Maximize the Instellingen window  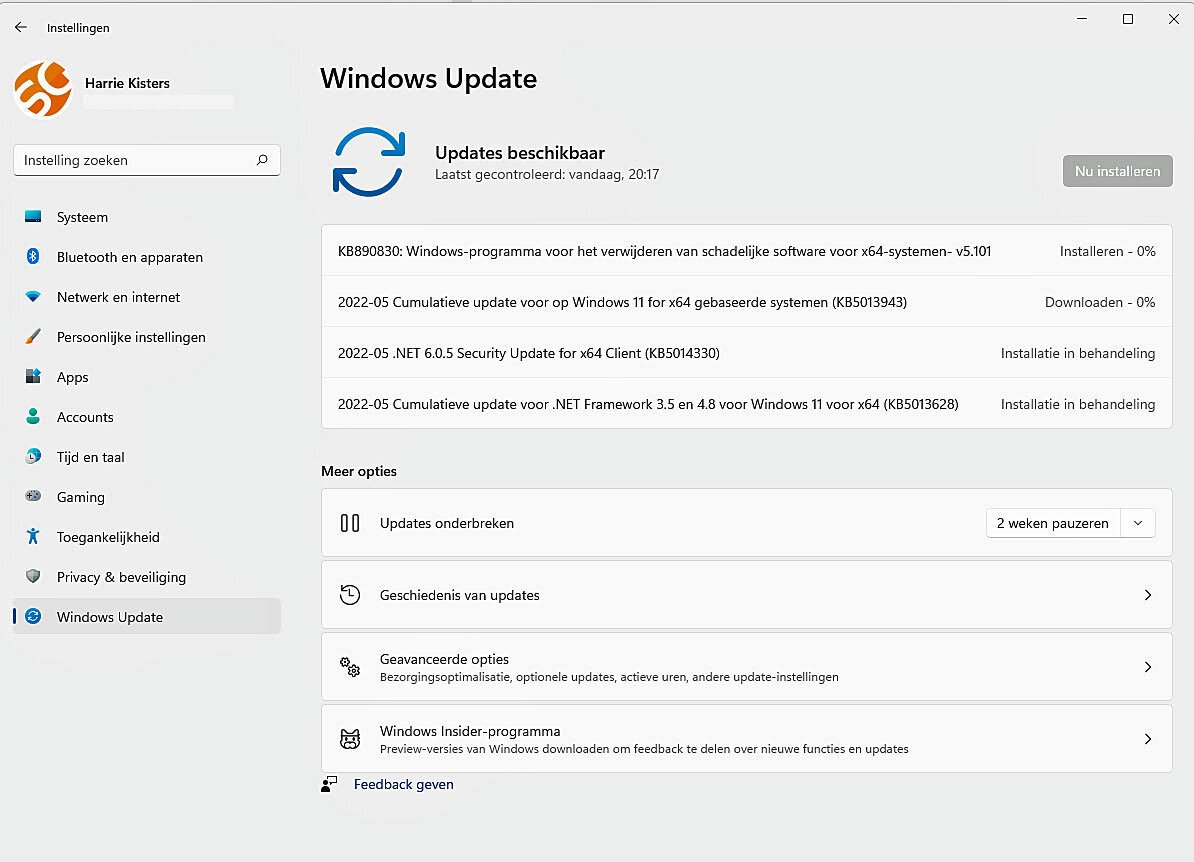(x=1128, y=19)
